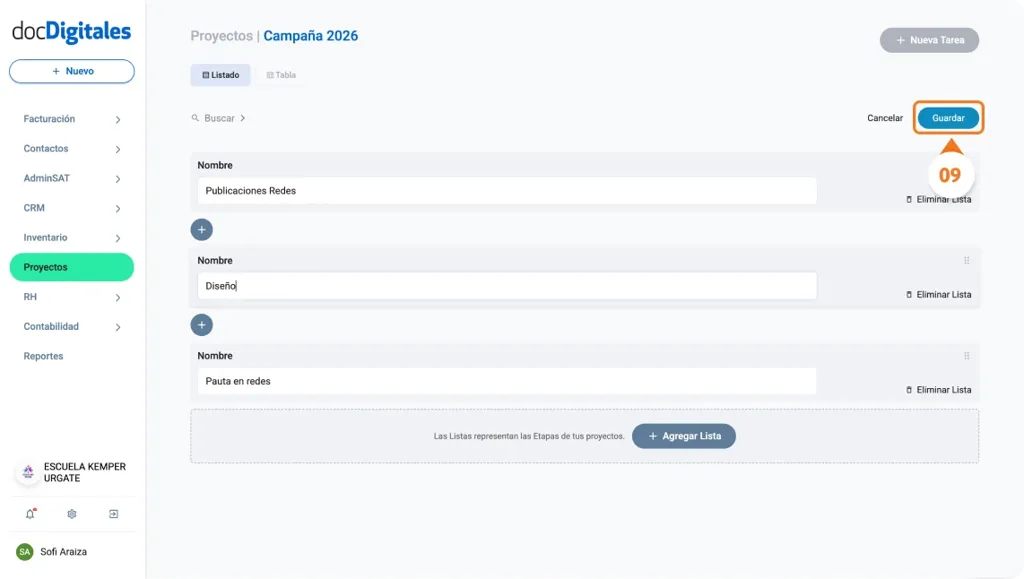Open the notifications bell icon
The image size is (1024, 579).
[30, 514]
